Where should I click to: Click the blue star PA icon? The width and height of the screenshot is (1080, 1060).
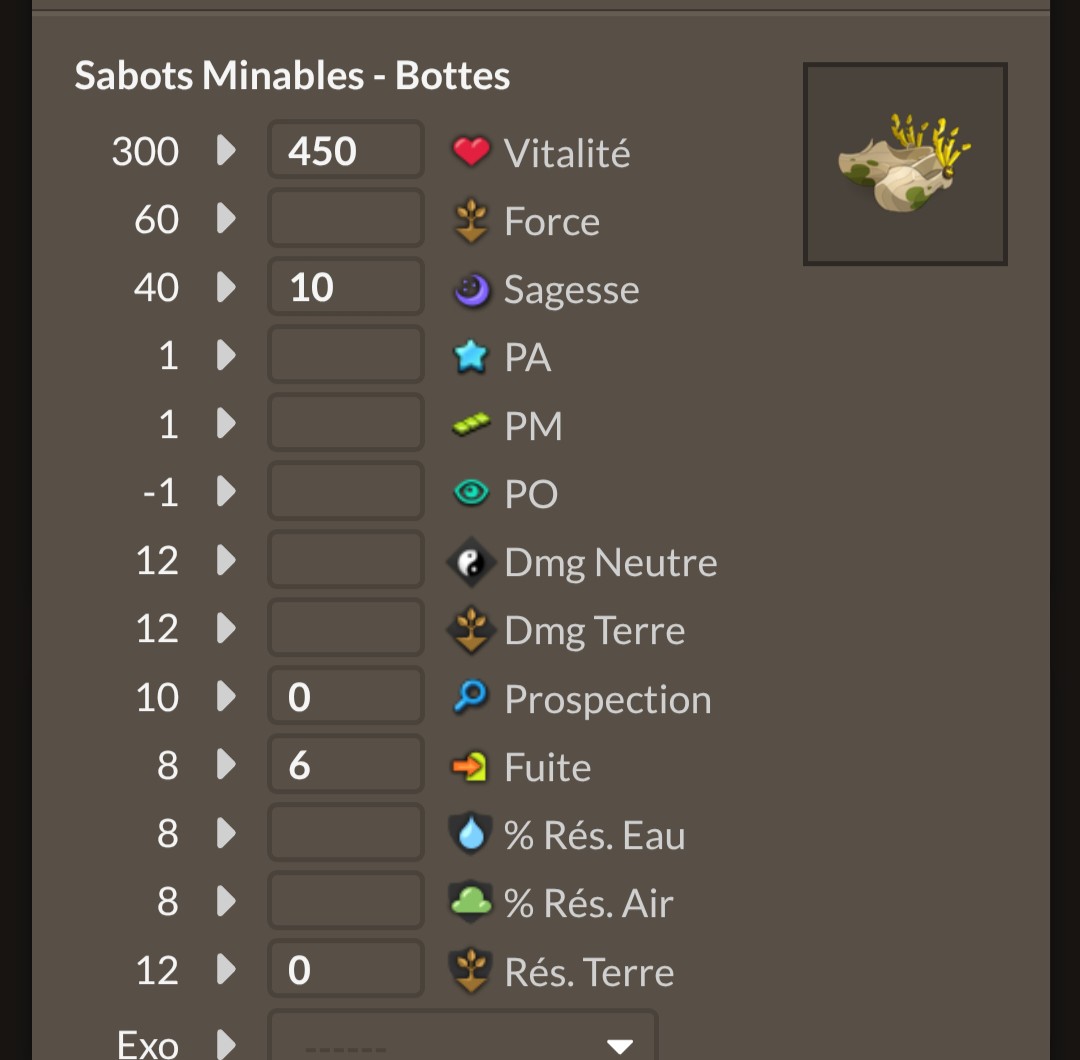tap(470, 357)
